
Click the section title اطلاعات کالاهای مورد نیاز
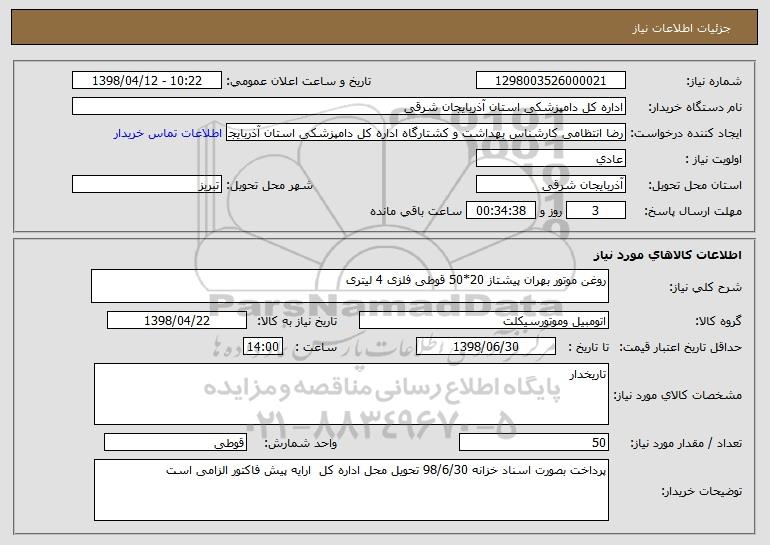click(x=667, y=255)
